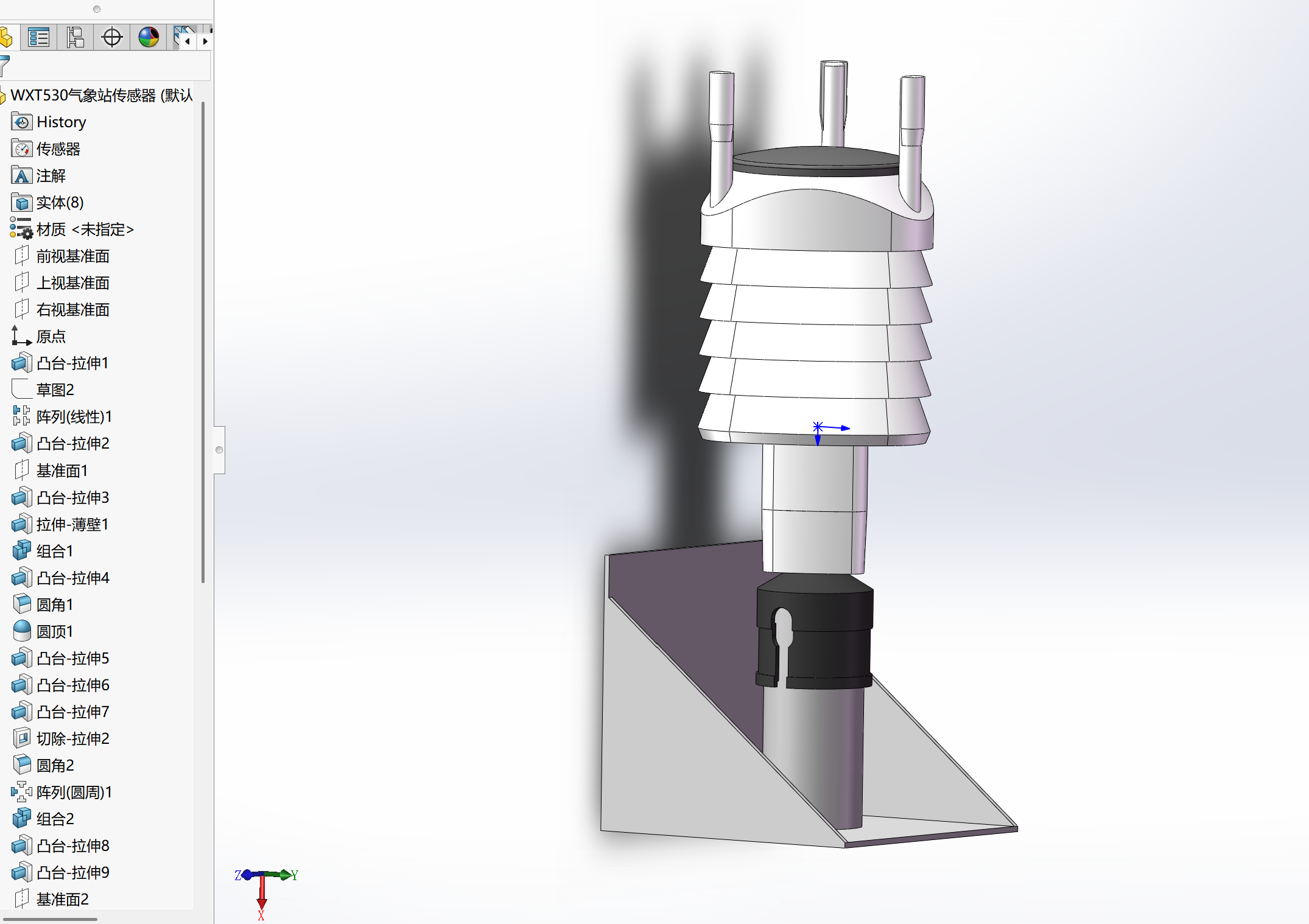The width and height of the screenshot is (1309, 924).
Task: Click the 圆角1 fillet icon
Action: coord(22,604)
